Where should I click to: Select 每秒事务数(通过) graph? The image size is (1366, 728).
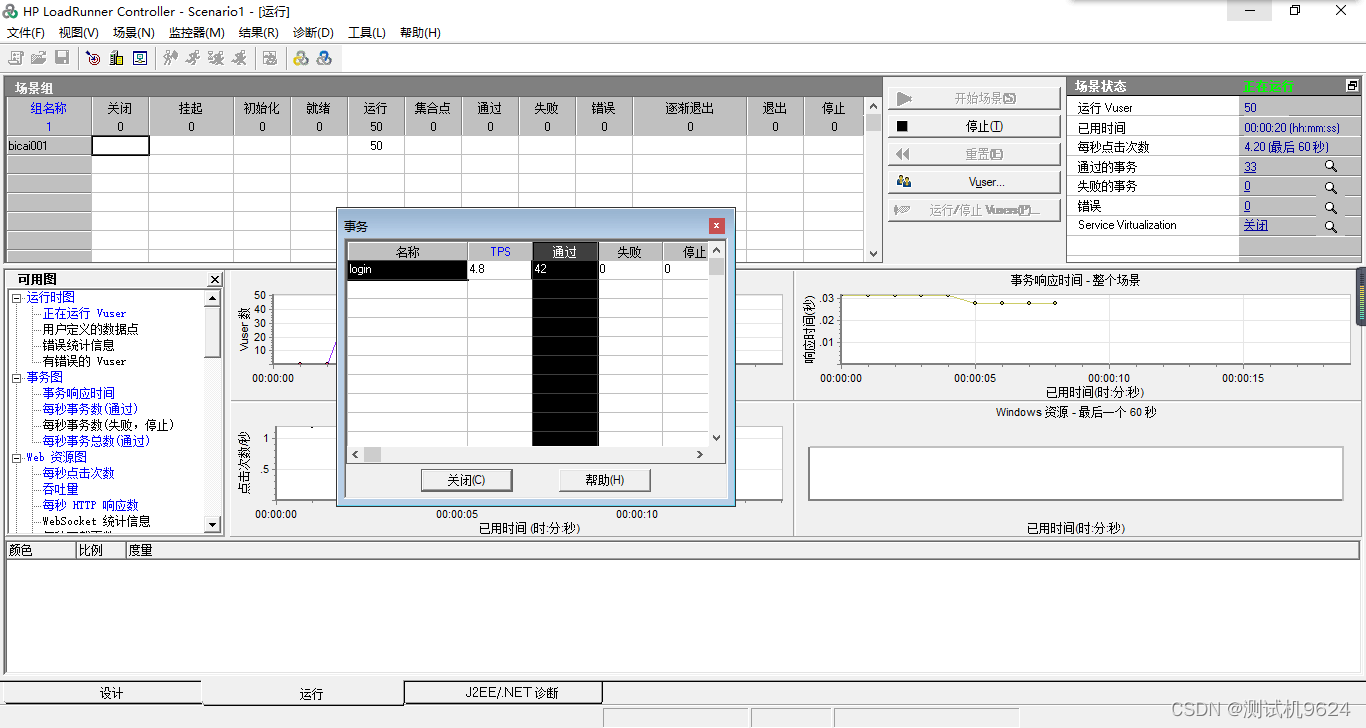tap(90, 409)
